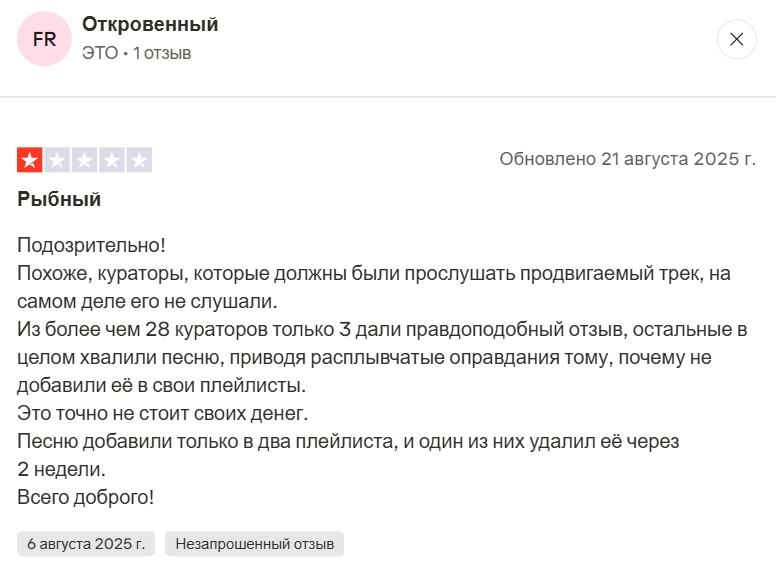Click the second gray rating star

(x=57, y=160)
